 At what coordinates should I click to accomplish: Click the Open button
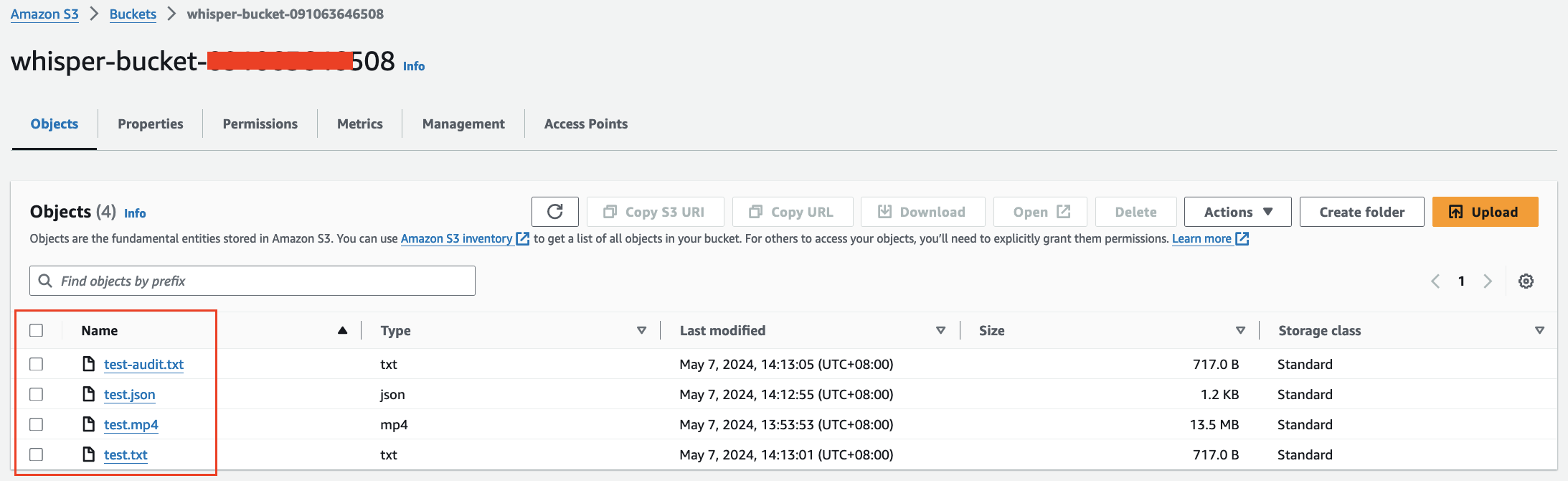coord(1040,212)
